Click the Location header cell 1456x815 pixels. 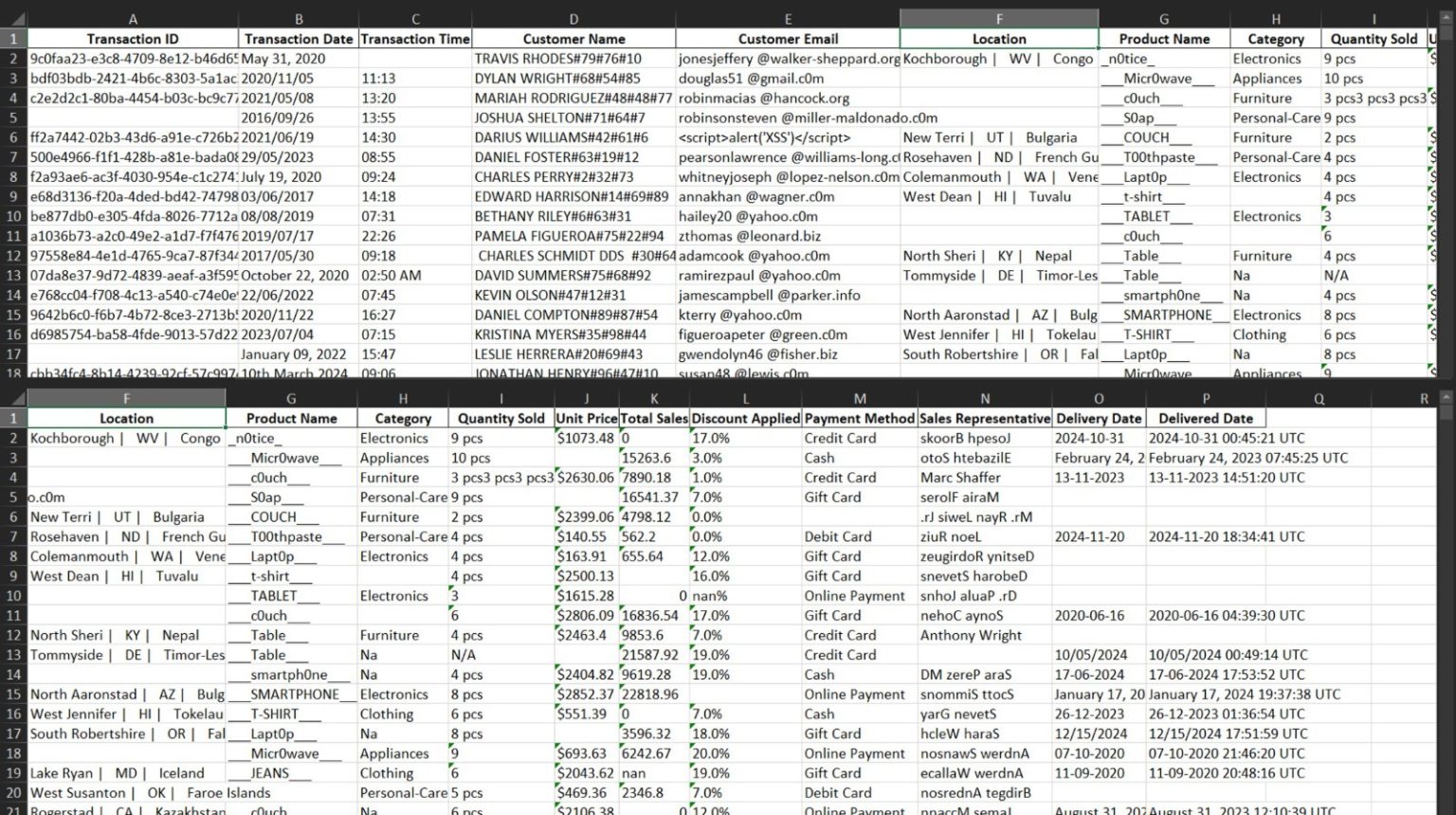998,39
